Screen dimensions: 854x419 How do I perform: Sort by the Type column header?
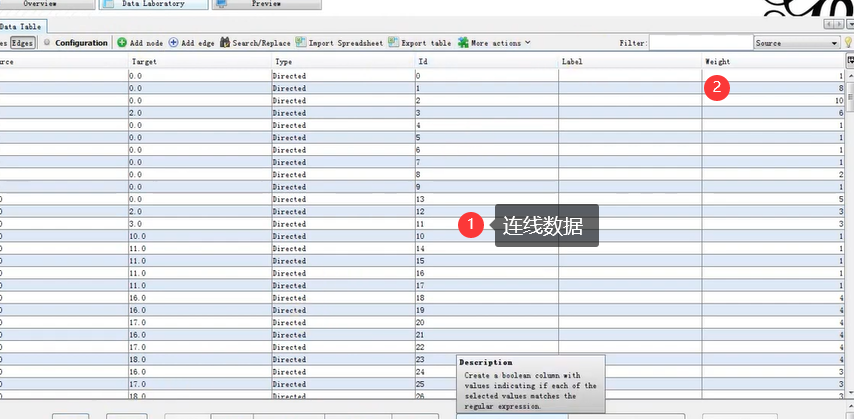(x=343, y=62)
